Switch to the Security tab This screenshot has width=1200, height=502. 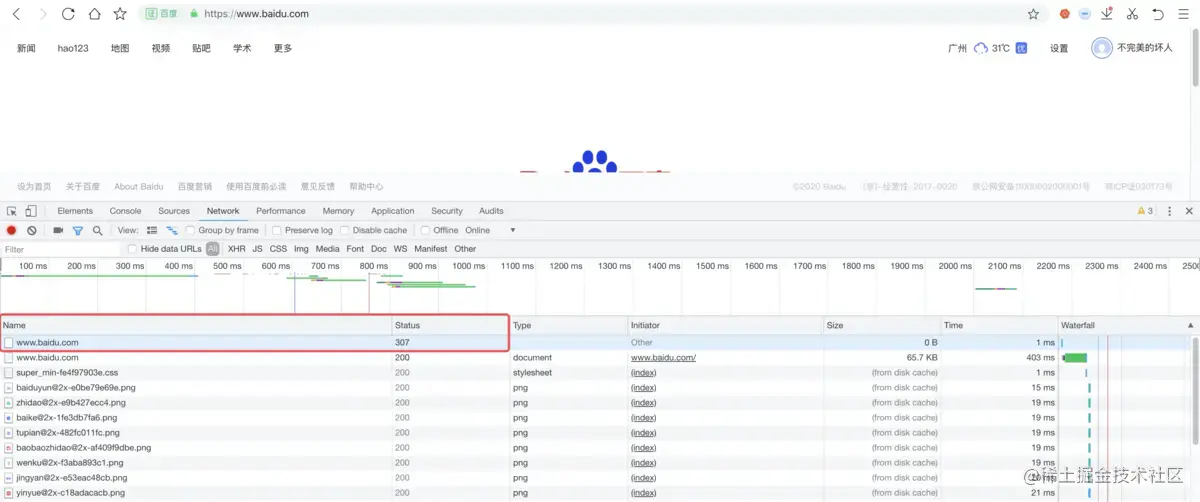click(447, 211)
